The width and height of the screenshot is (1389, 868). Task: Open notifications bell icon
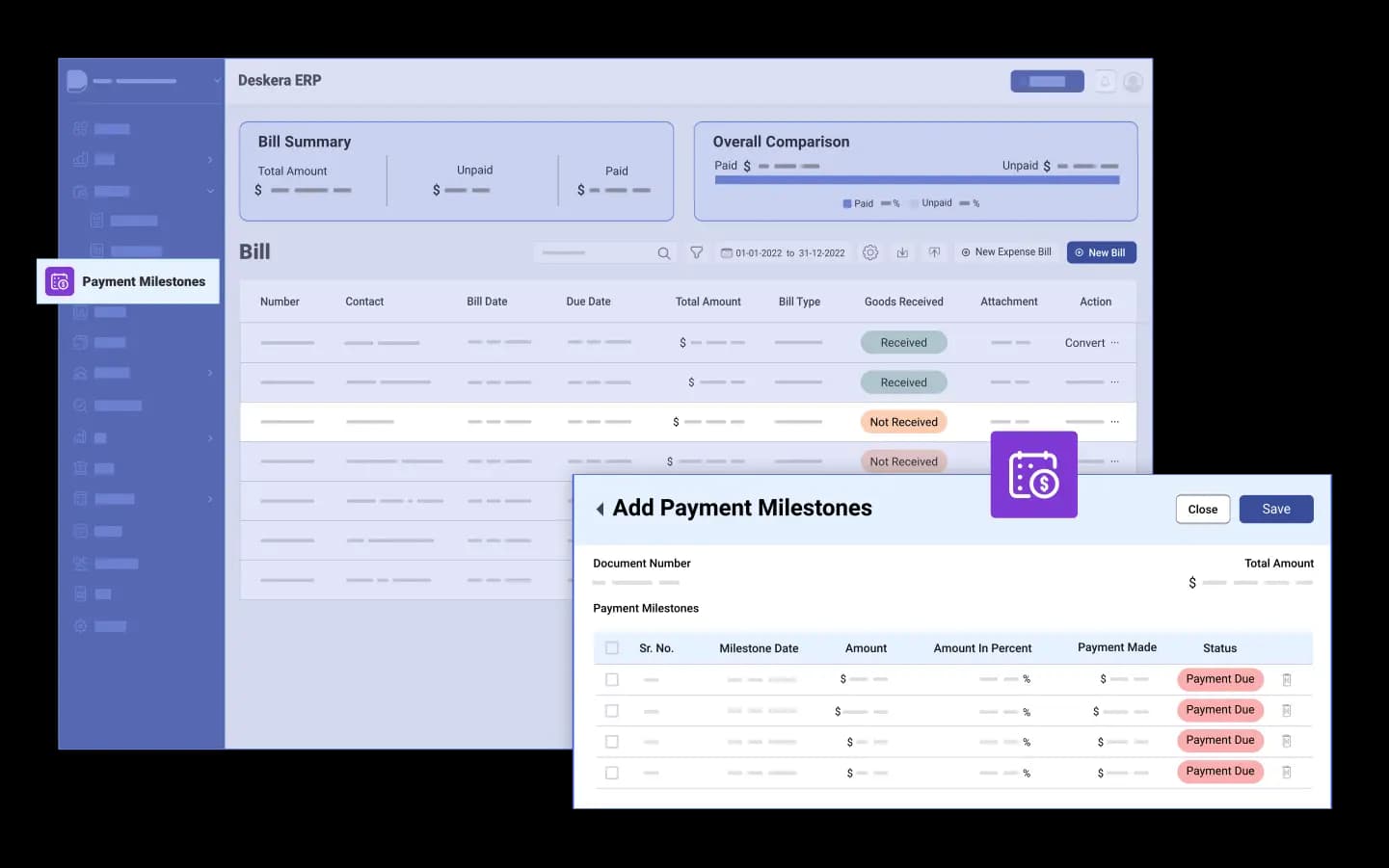point(1105,82)
